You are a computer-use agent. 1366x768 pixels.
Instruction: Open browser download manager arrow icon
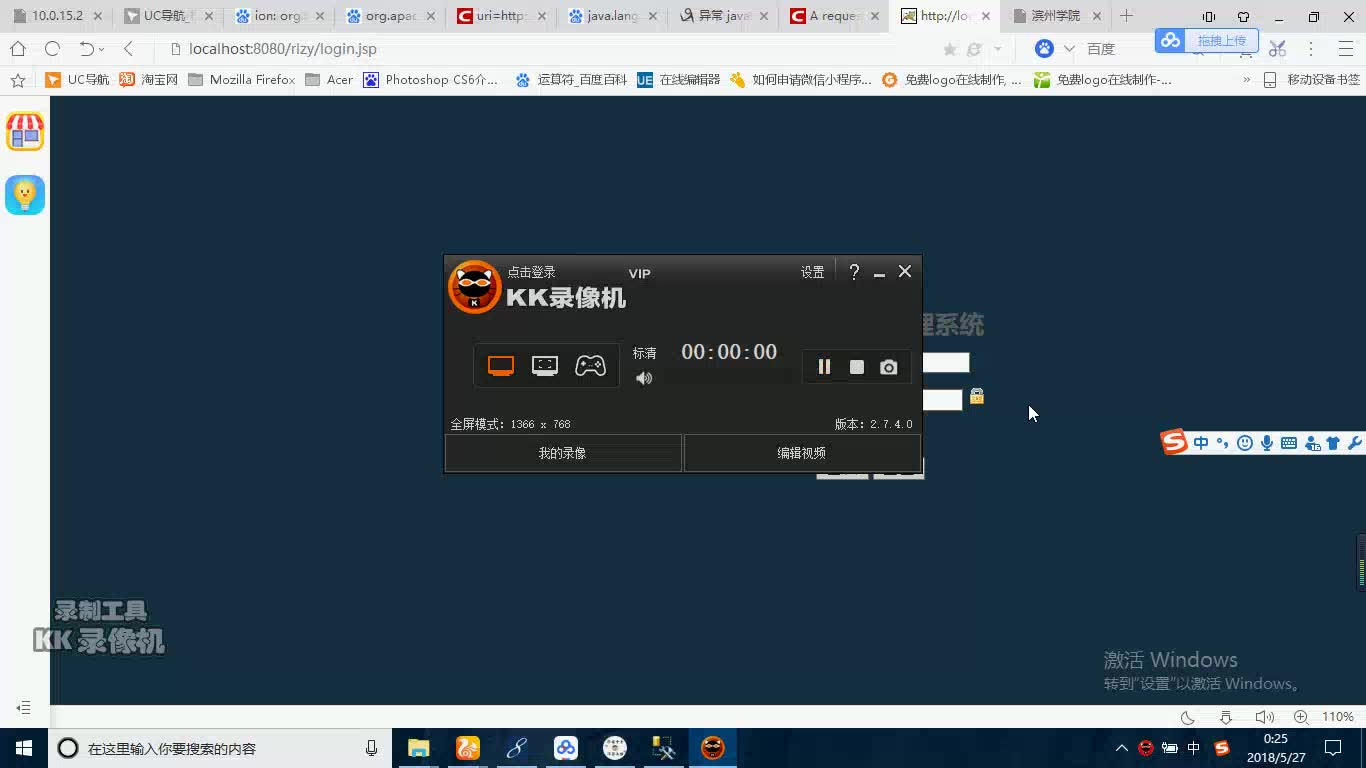pos(1226,717)
